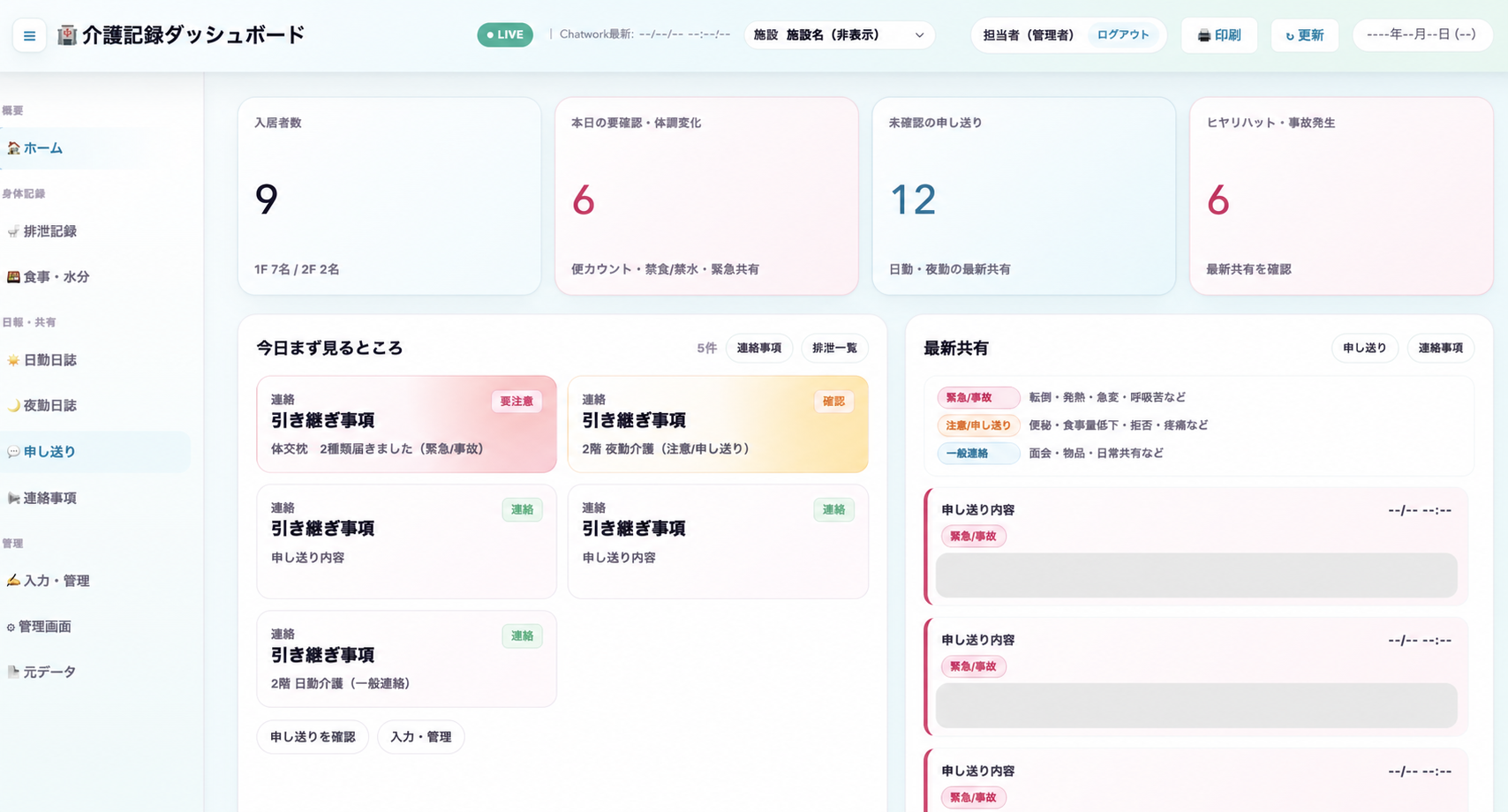Image resolution: width=1508 pixels, height=812 pixels.
Task: Open the 未確認の申し送り card showing 12
Action: (1024, 196)
